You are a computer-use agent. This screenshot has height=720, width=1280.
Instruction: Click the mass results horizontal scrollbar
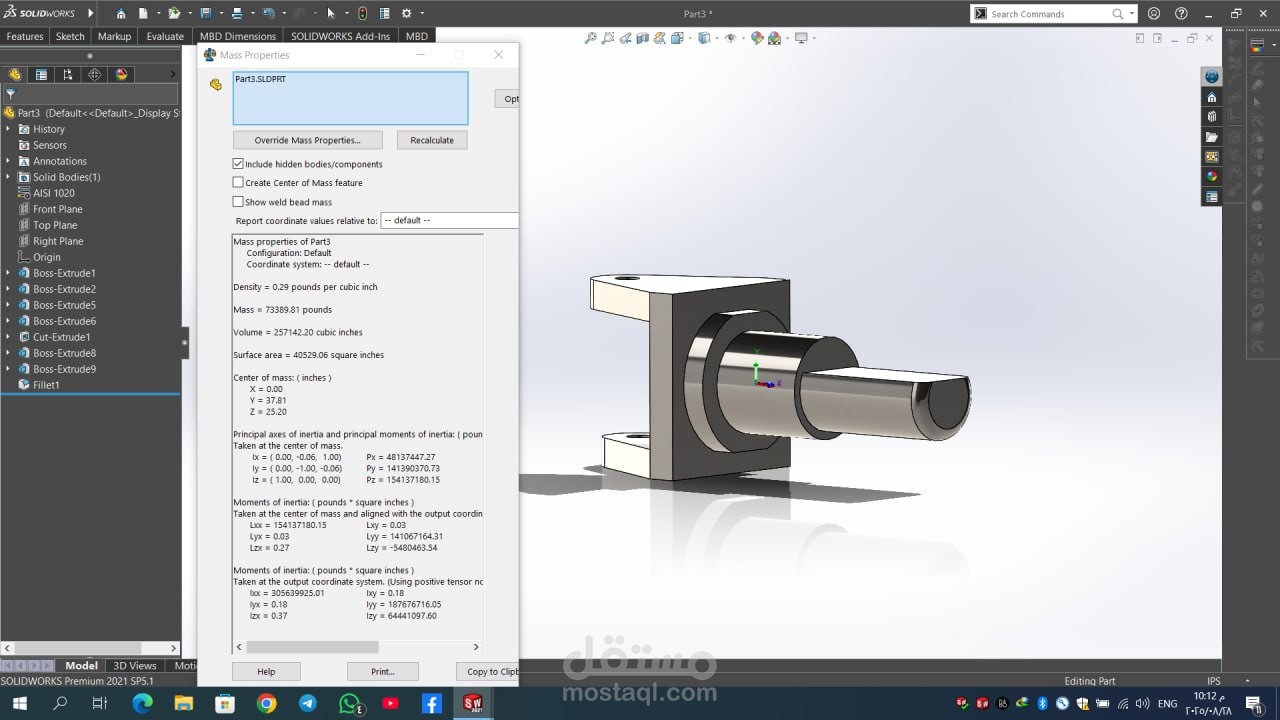[x=312, y=647]
